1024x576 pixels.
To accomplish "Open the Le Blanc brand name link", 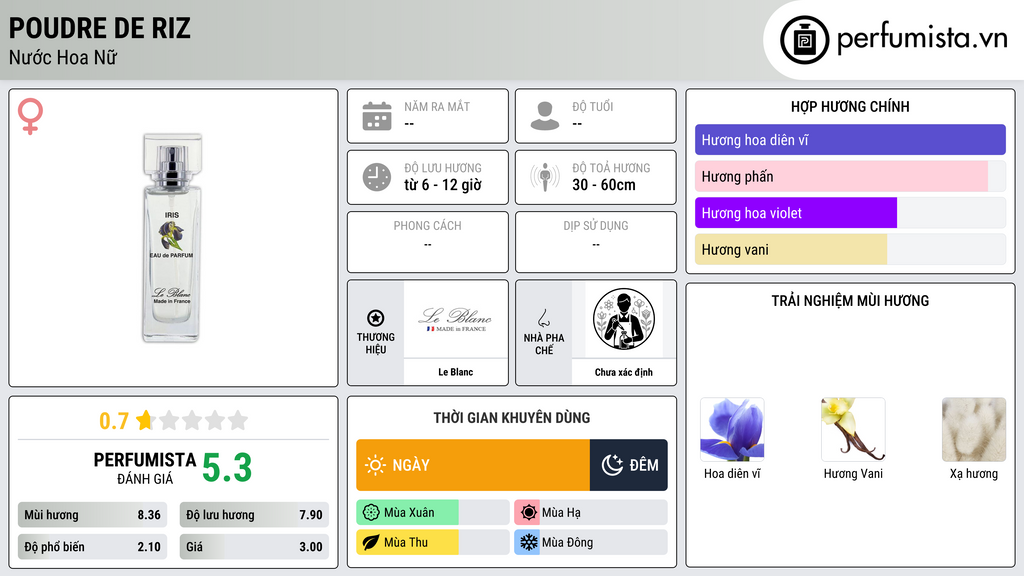I will 455,372.
